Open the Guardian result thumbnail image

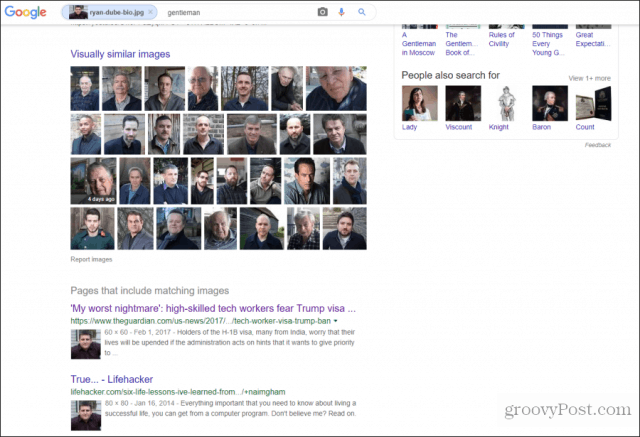(x=86, y=344)
